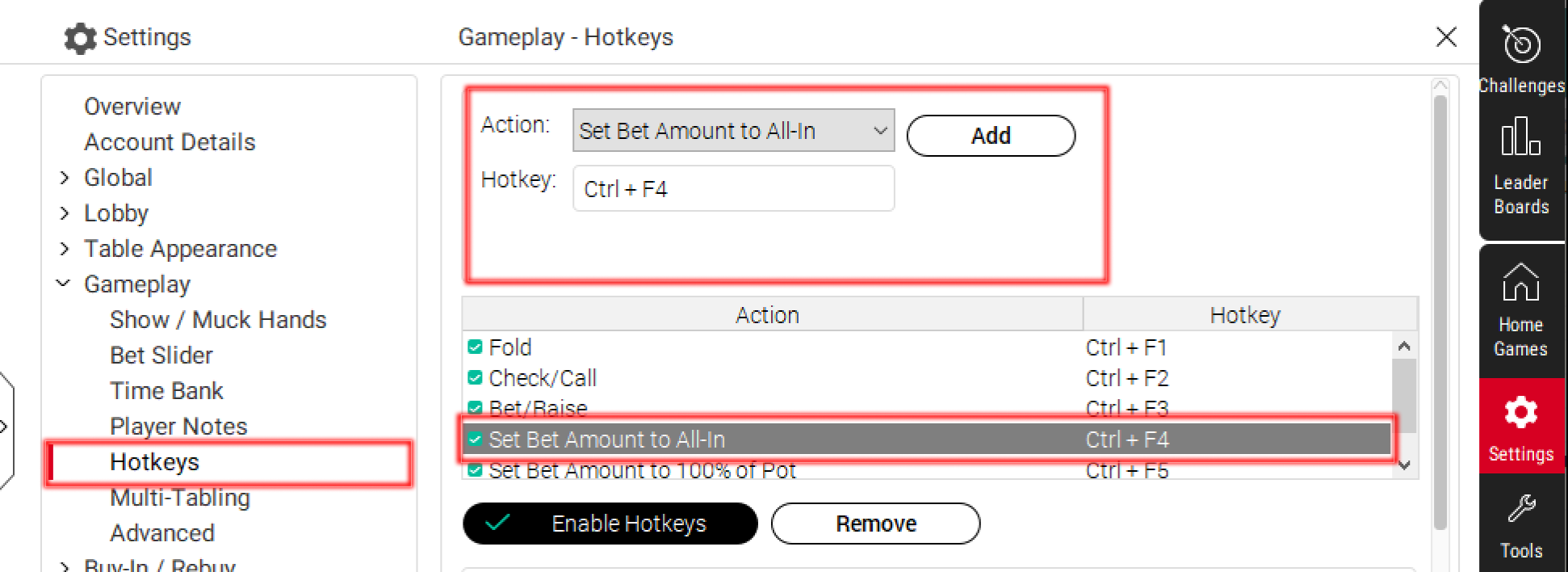The image size is (1568, 572).
Task: Click the Hotkey input field
Action: [733, 188]
